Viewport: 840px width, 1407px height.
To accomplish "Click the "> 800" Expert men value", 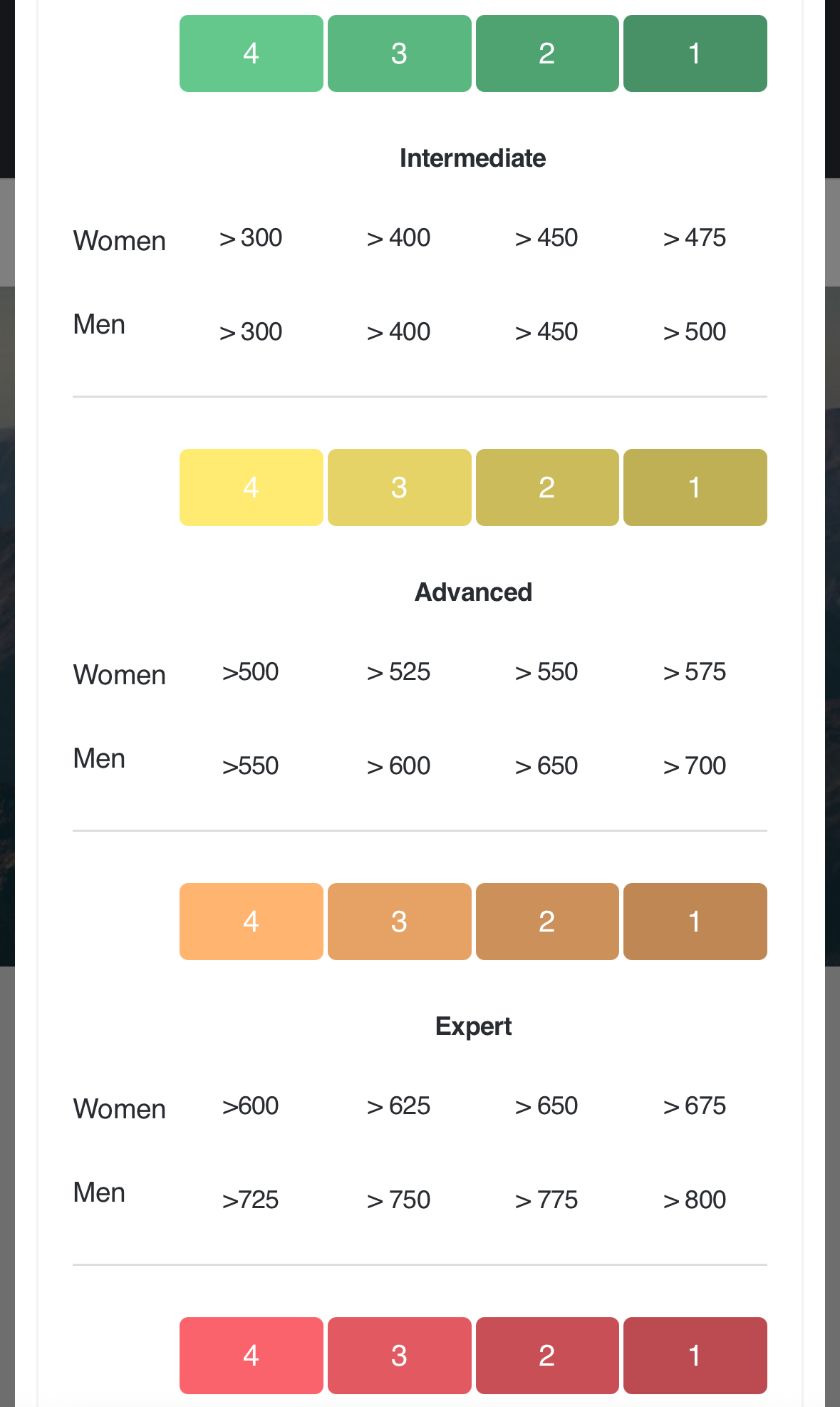I will pyautogui.click(x=694, y=1200).
